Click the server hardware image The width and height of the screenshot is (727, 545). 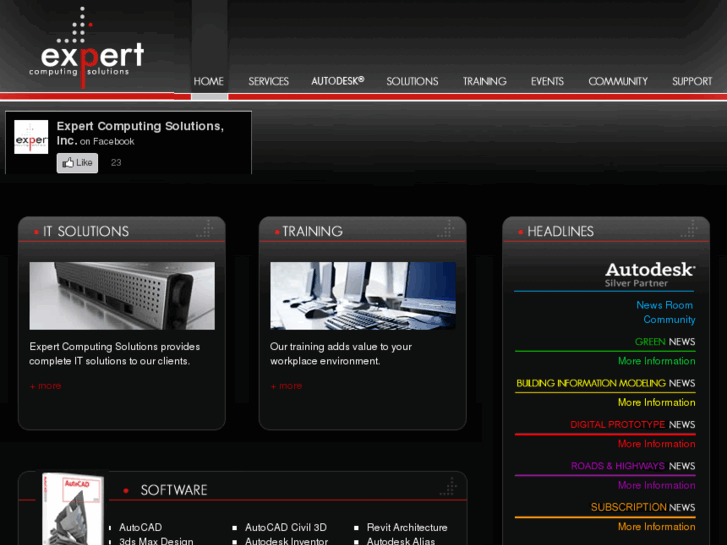tap(122, 296)
